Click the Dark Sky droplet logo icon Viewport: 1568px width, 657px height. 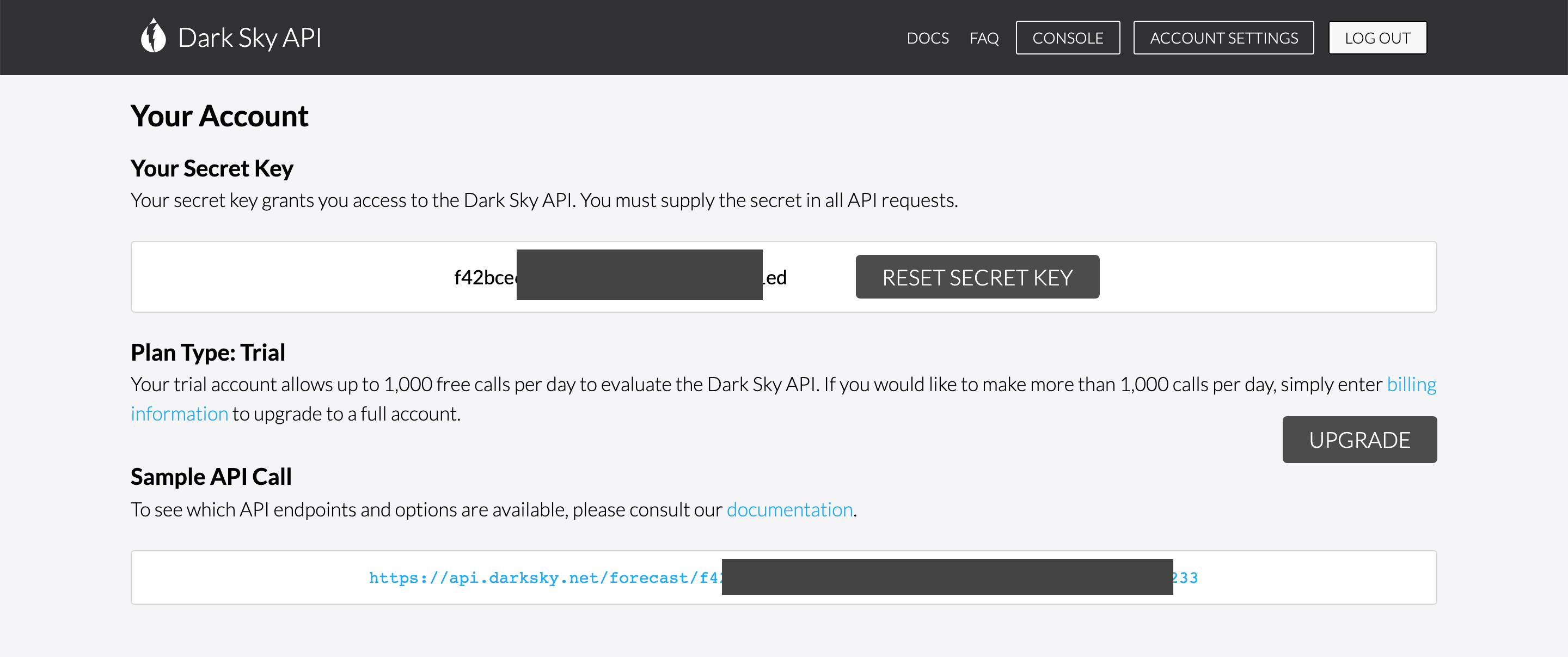tap(153, 36)
